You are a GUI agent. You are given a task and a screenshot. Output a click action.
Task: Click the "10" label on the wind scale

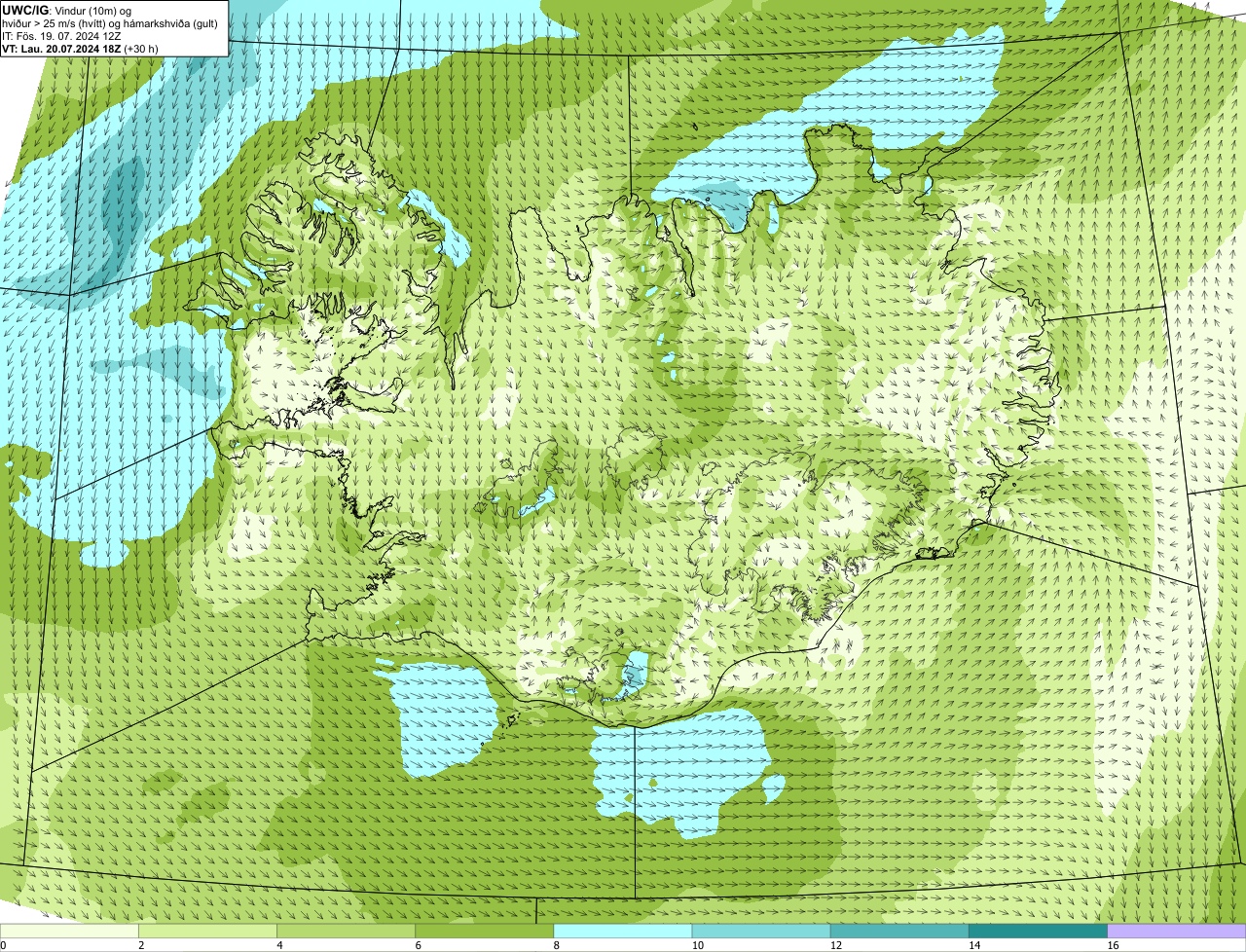coord(698,945)
